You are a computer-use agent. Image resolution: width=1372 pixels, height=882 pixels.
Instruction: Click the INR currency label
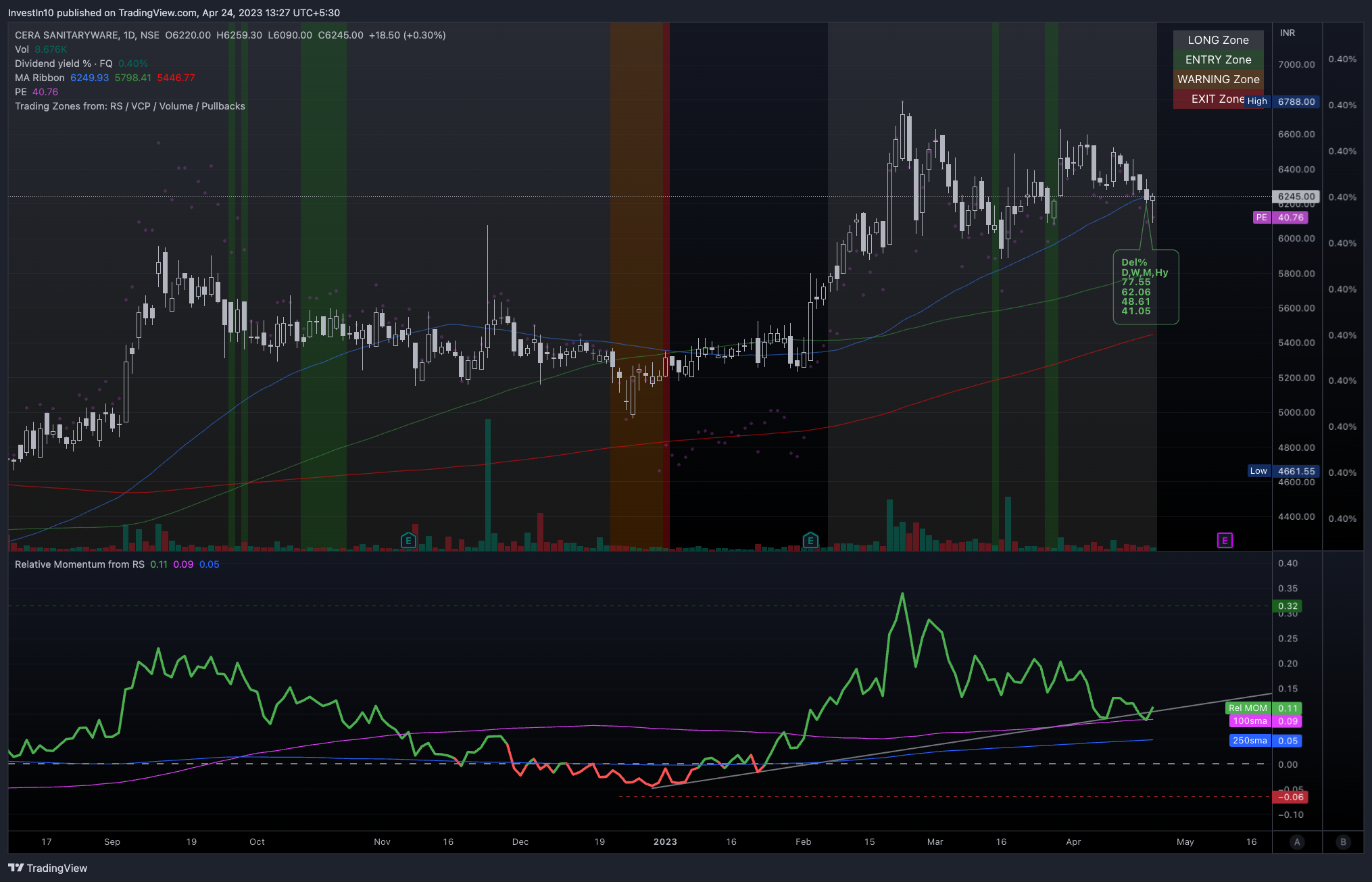click(1288, 32)
